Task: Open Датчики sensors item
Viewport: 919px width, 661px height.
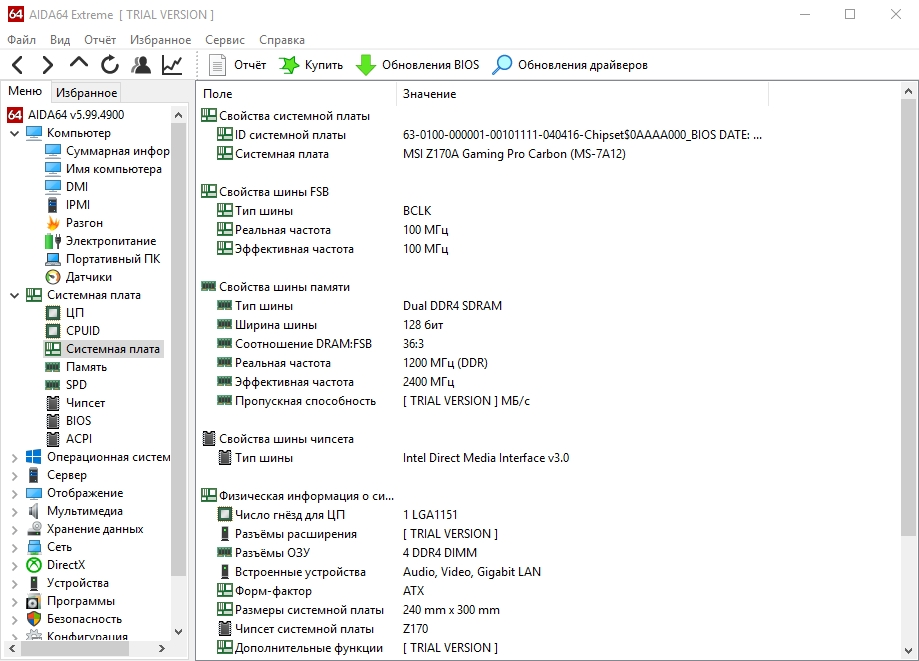Action: (79, 277)
